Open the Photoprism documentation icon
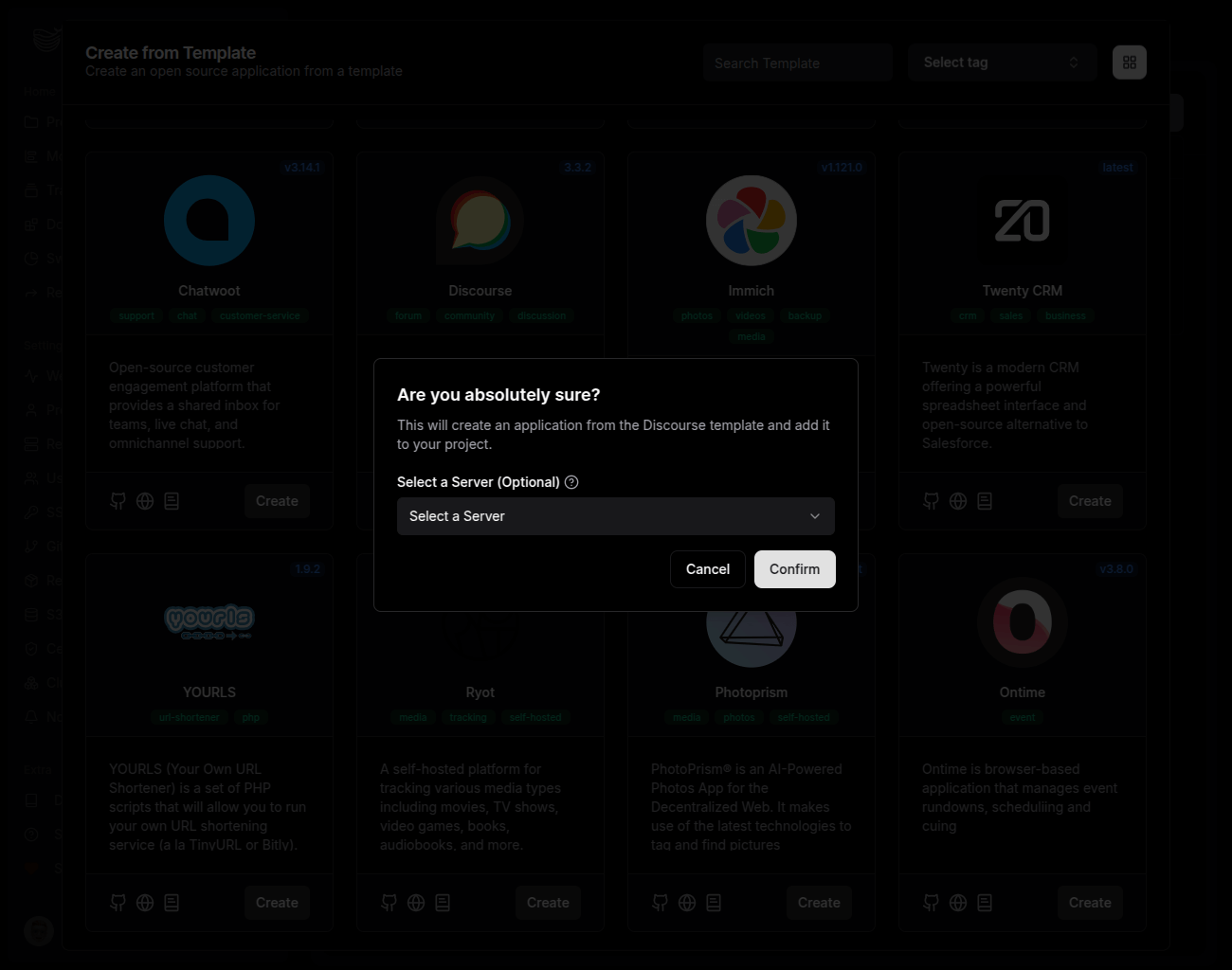1232x970 pixels. pyautogui.click(x=714, y=903)
